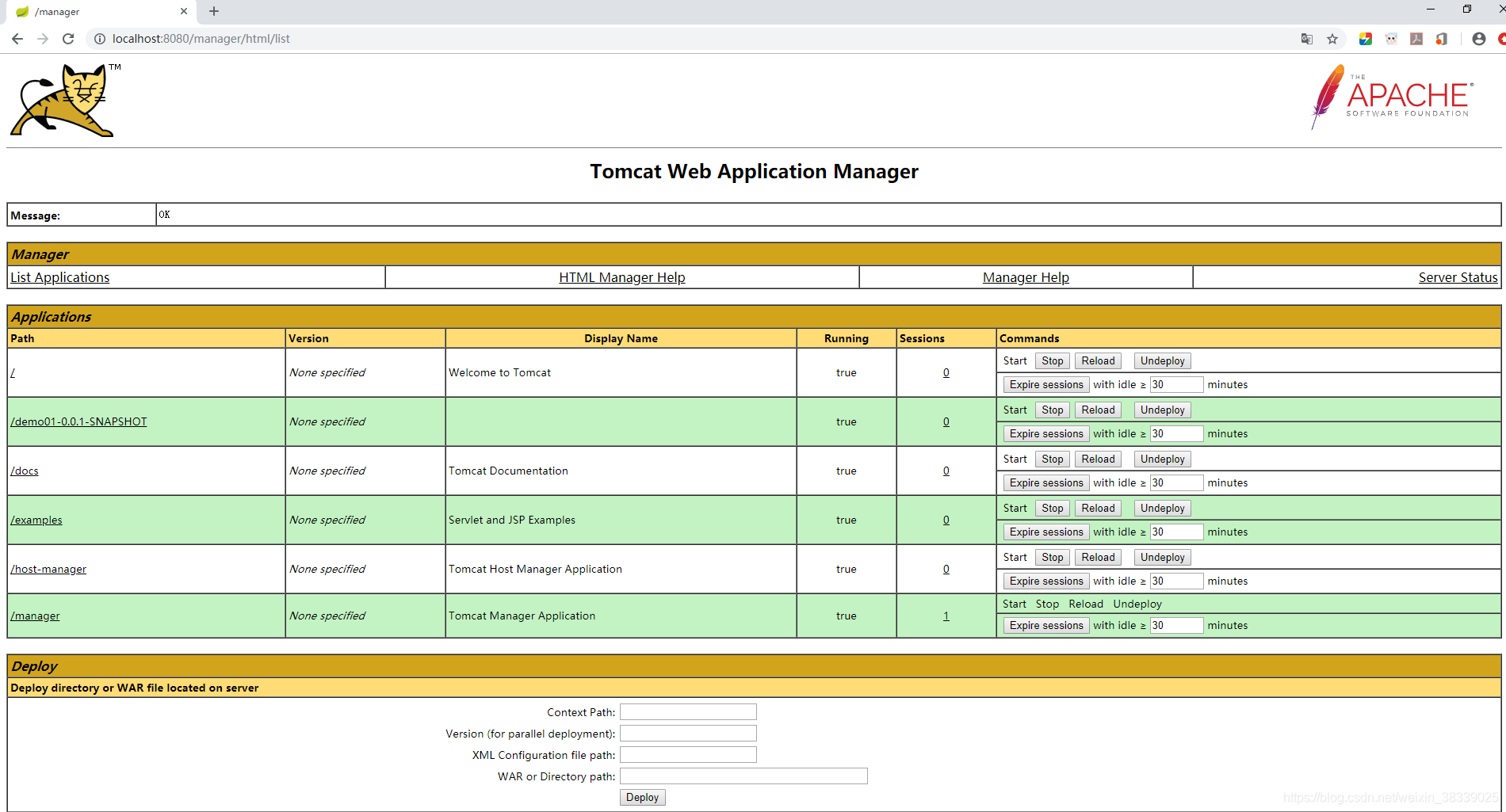Open HTML Manager Help link

[622, 277]
